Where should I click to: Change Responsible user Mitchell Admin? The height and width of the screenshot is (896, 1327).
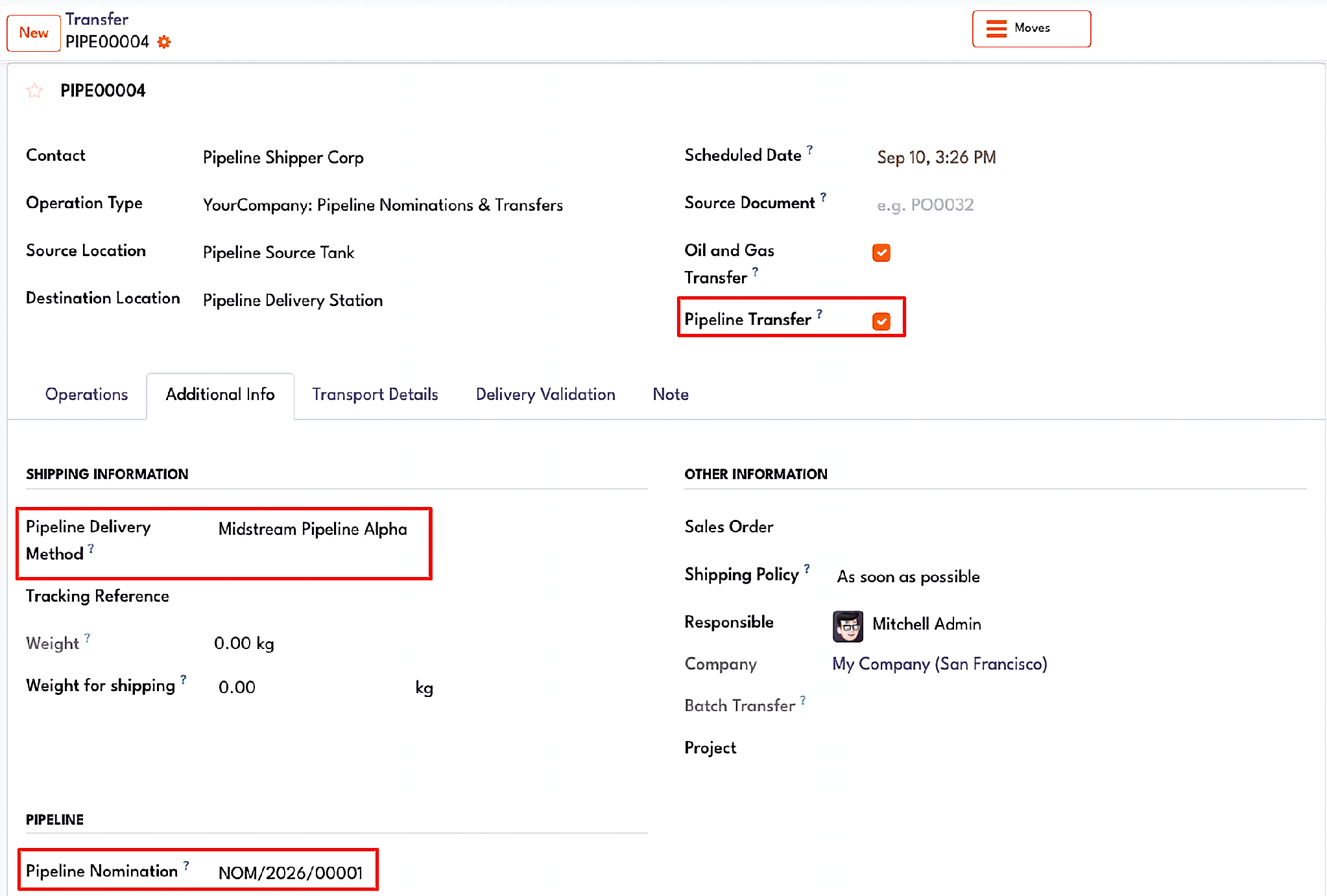pos(926,624)
